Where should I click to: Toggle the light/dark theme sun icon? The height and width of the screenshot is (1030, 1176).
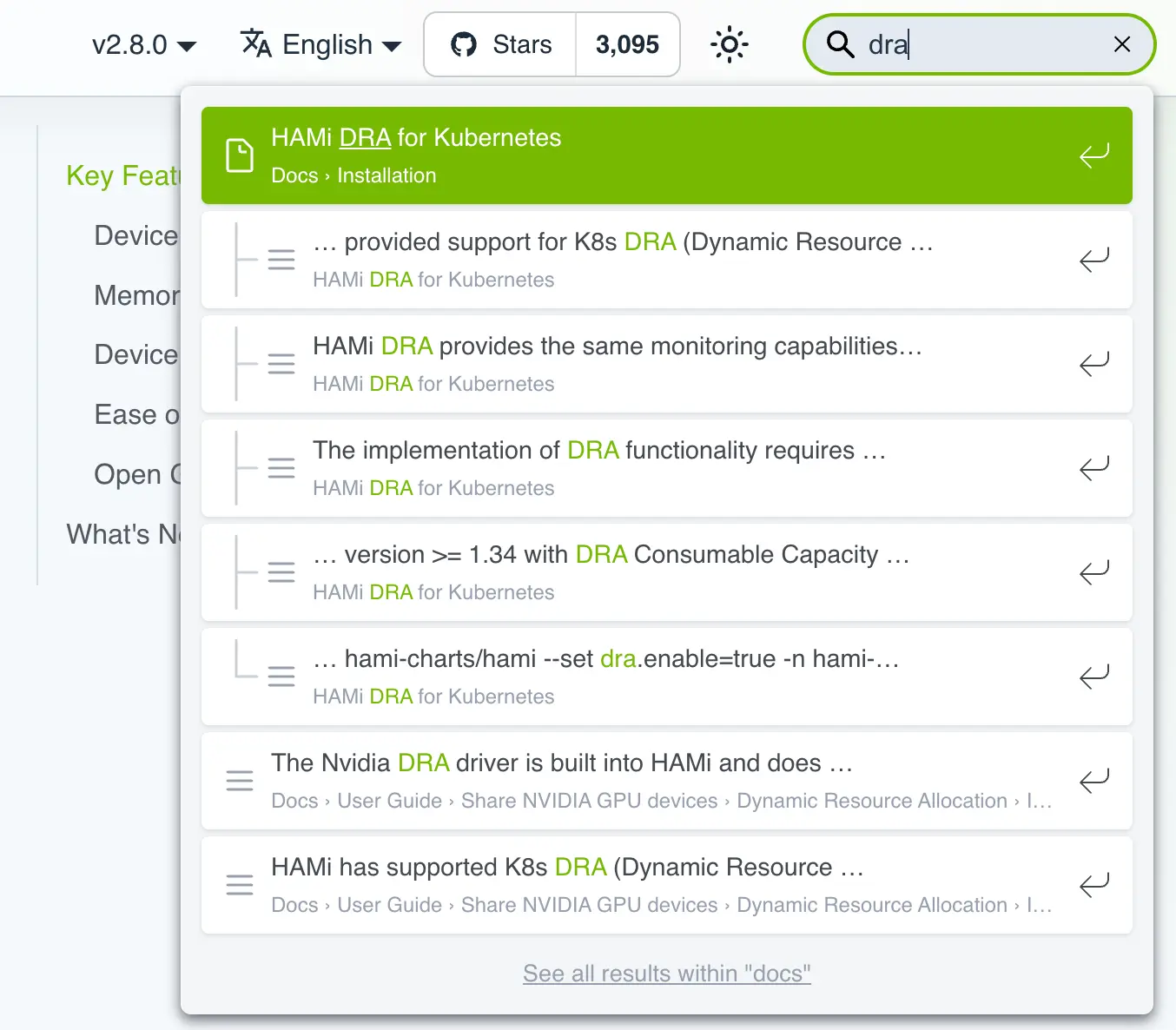(x=729, y=44)
